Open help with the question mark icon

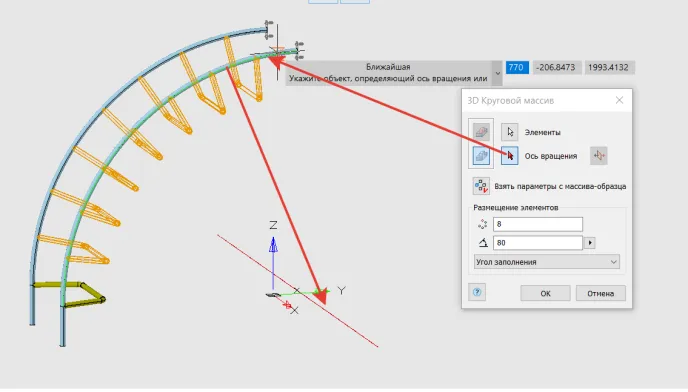(x=477, y=292)
